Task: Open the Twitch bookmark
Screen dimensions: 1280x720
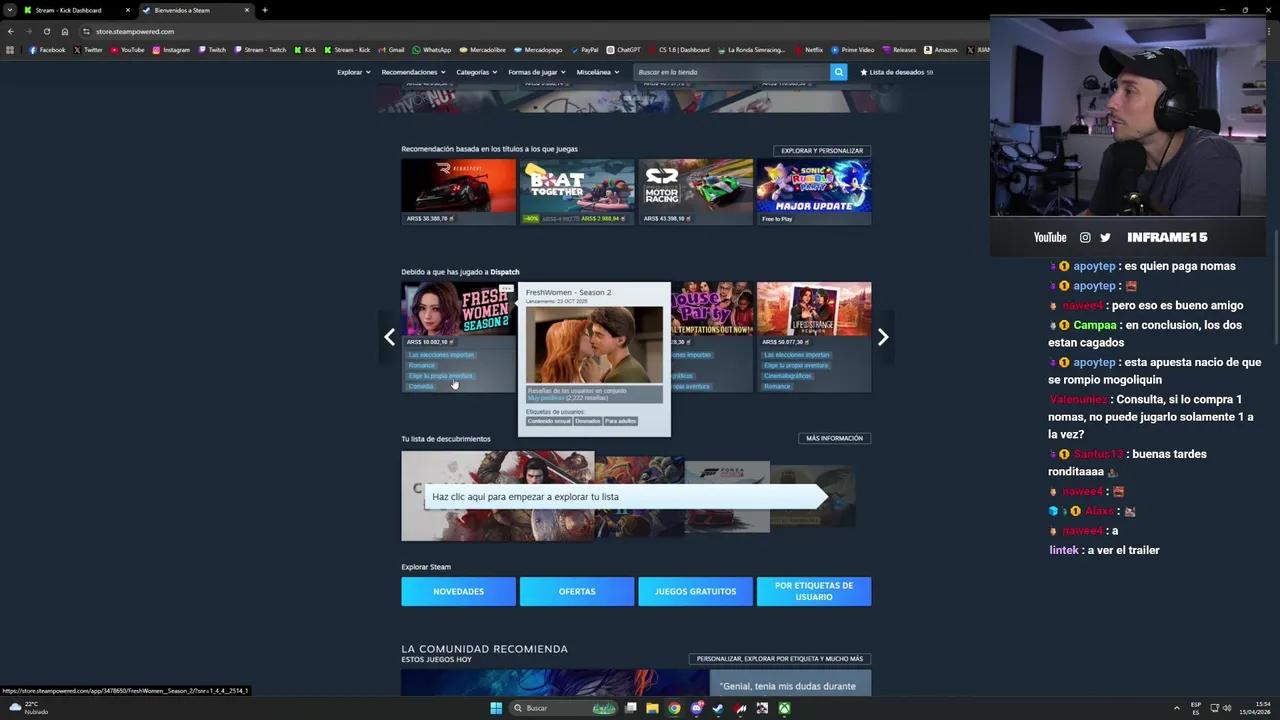Action: coord(212,50)
